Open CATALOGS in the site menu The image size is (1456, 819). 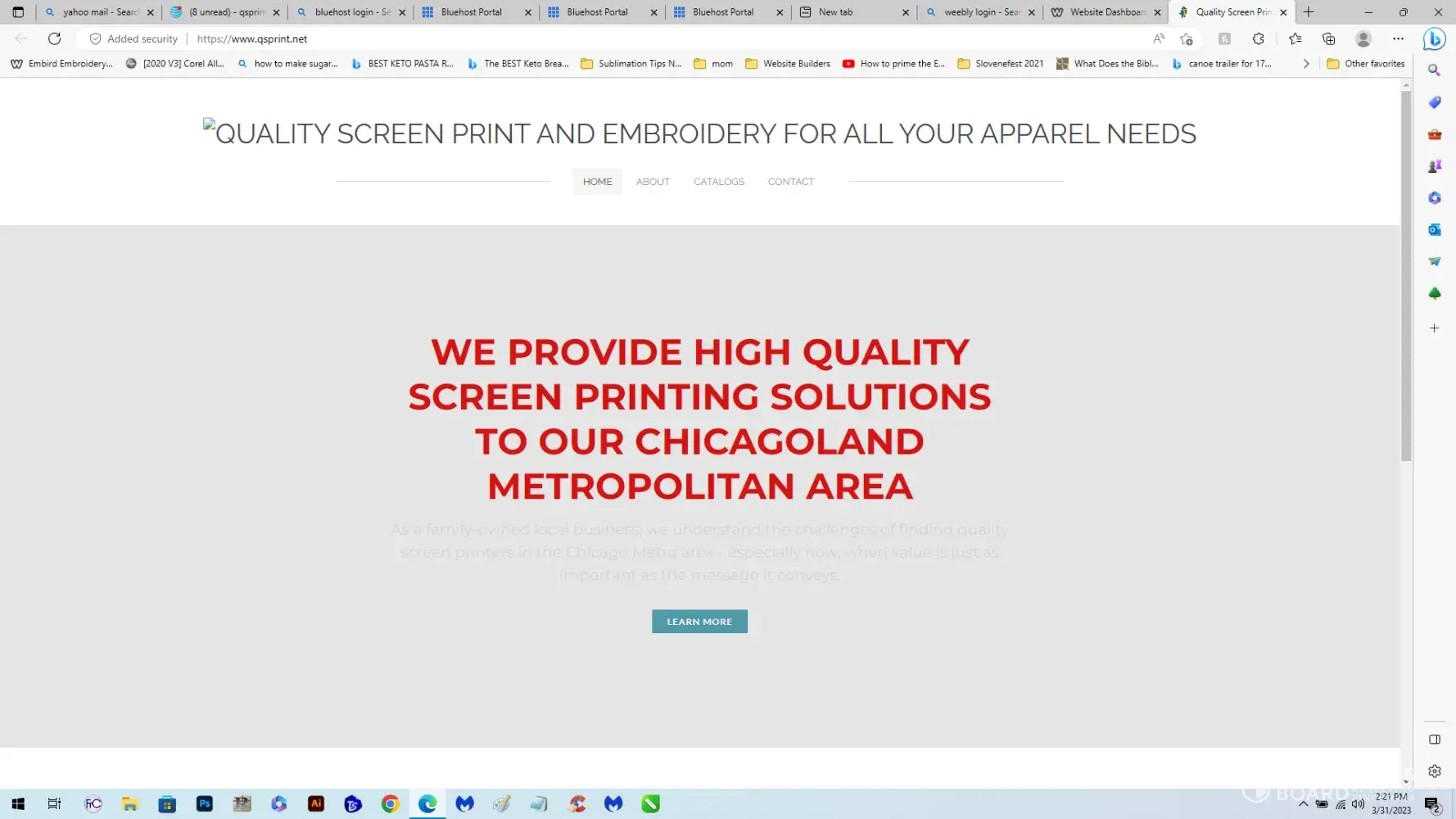(x=719, y=182)
